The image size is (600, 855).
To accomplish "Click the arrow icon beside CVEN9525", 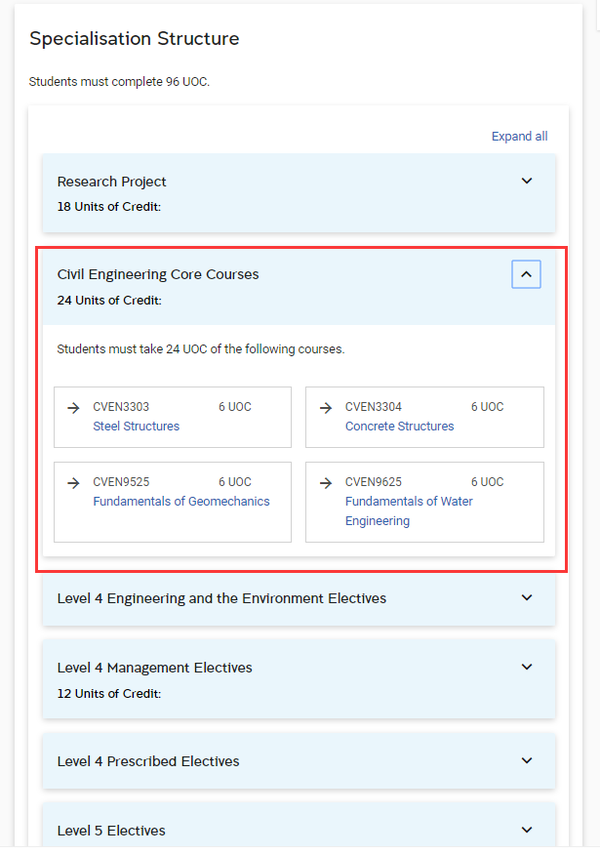I will click(x=73, y=483).
